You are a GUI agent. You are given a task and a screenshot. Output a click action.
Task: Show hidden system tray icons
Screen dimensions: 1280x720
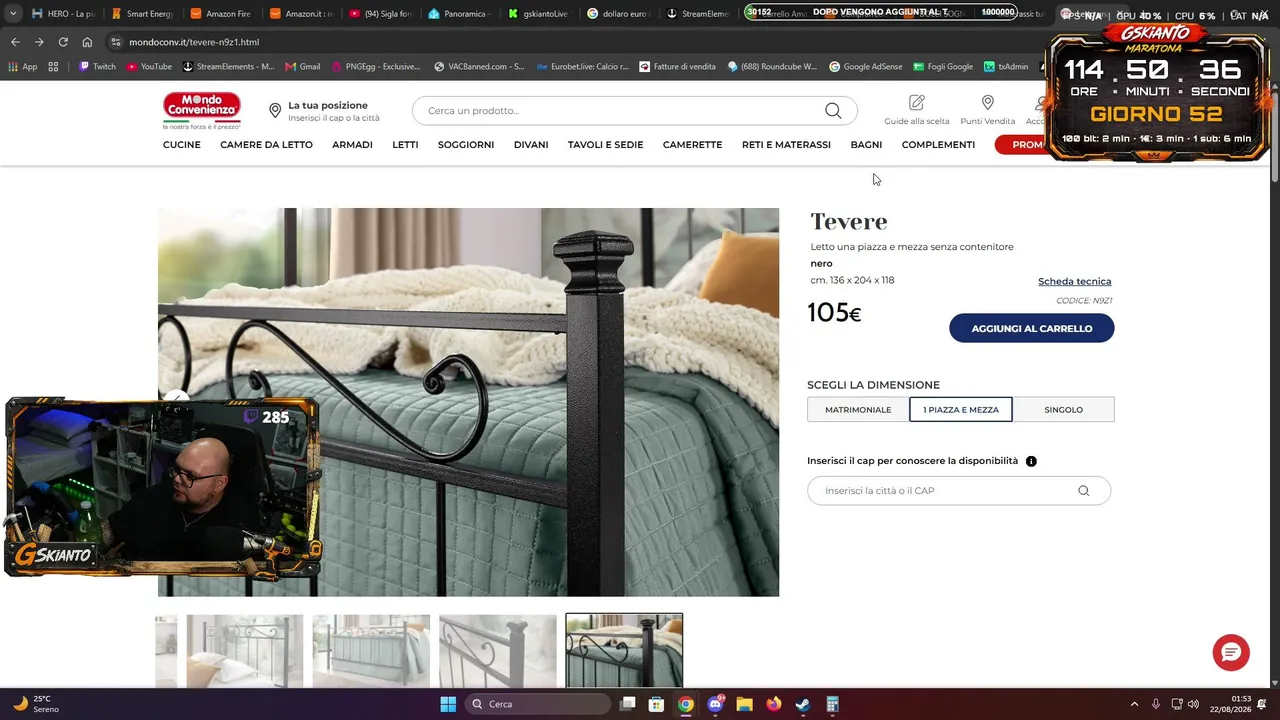tap(1134, 704)
